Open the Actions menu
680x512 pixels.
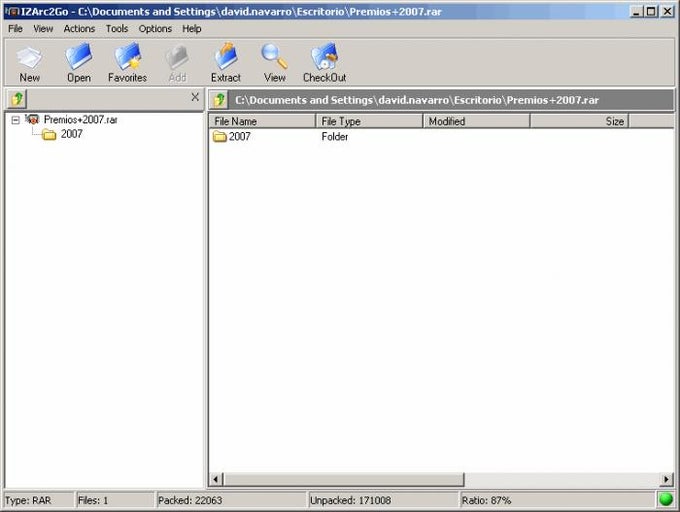click(79, 29)
